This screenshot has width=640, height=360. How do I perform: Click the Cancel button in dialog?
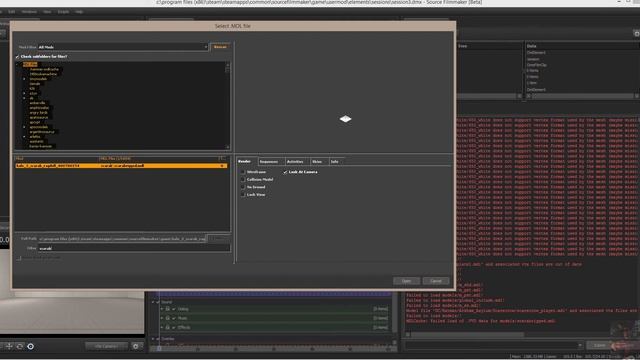(436, 281)
